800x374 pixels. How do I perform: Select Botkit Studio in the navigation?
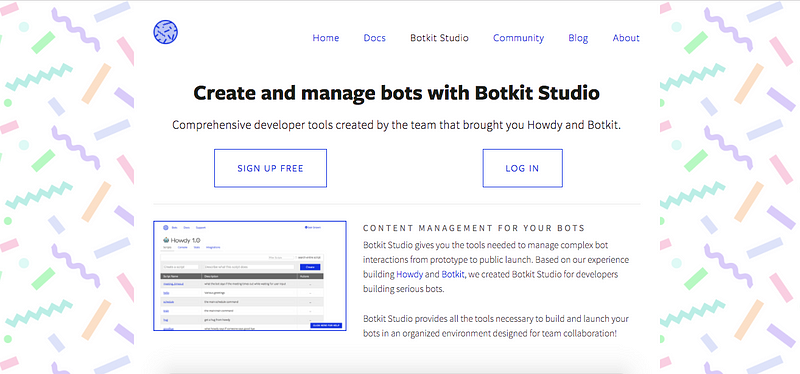point(439,38)
